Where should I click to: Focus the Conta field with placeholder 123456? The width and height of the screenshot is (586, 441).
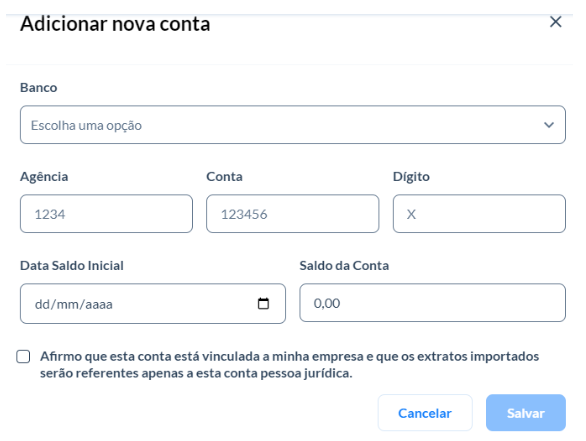(x=293, y=214)
